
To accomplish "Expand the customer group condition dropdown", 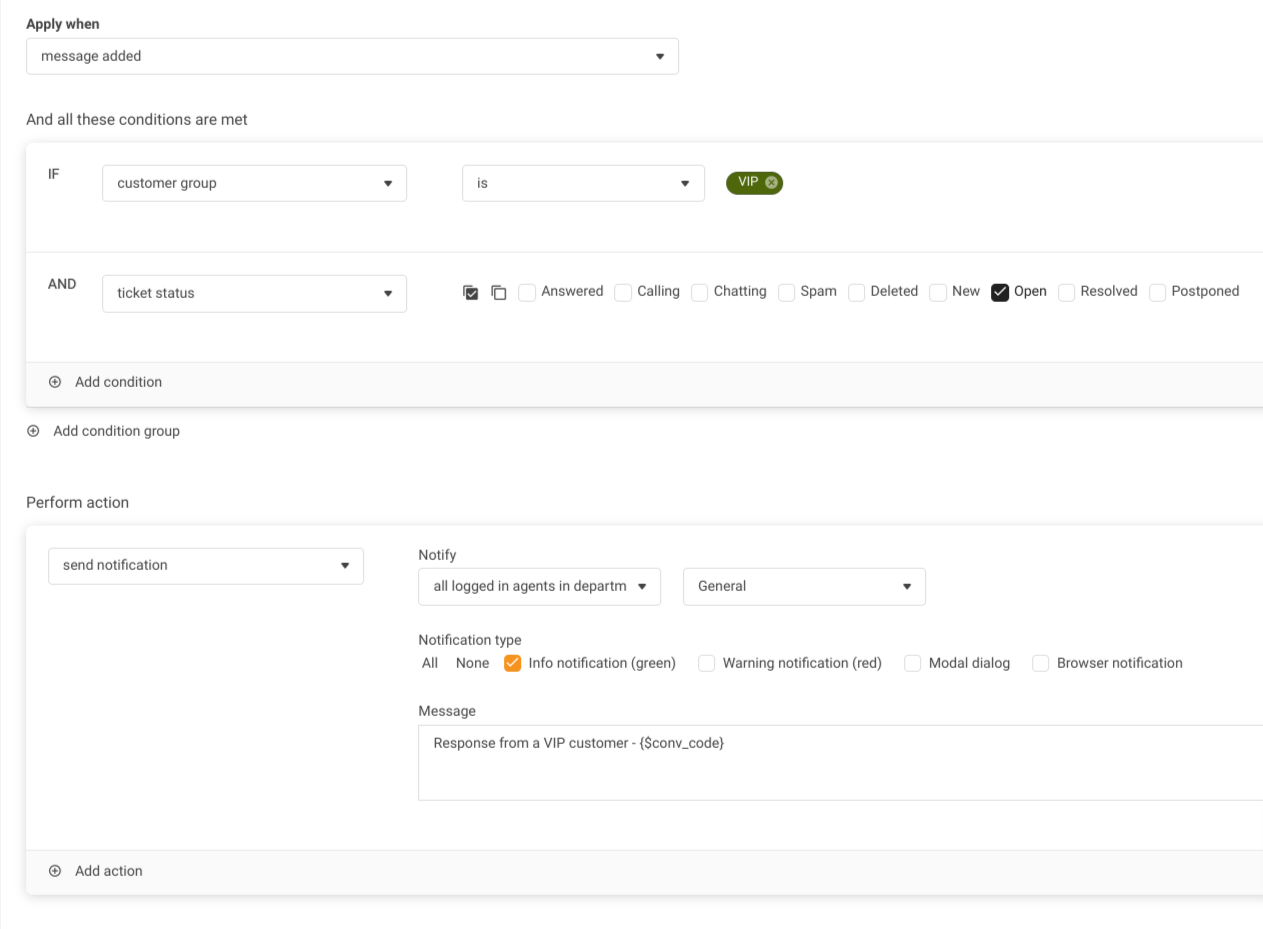I will (254, 183).
